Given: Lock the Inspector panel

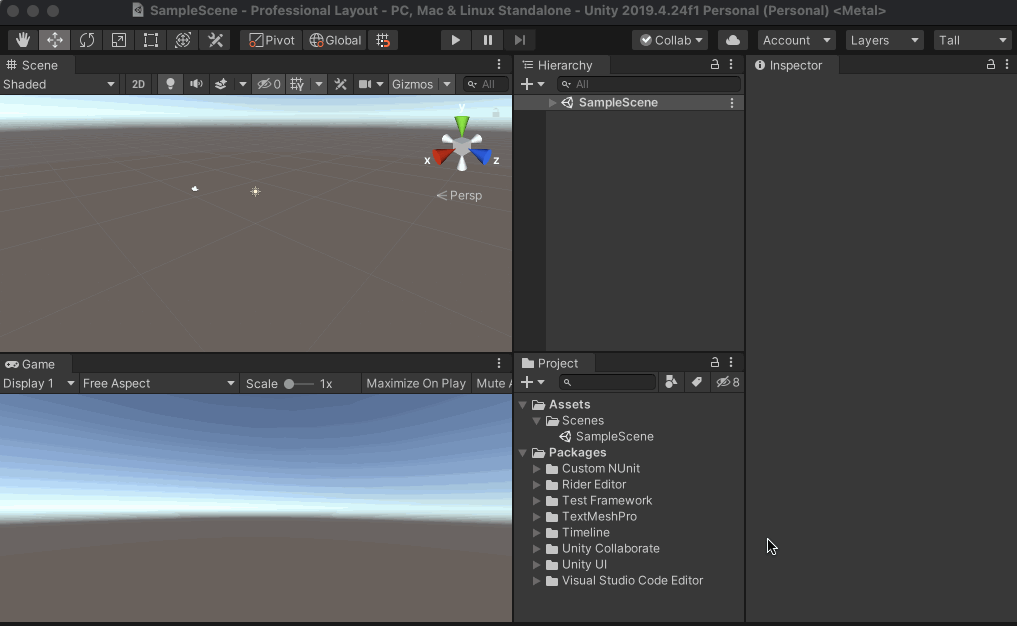Looking at the screenshot, I should (x=990, y=64).
